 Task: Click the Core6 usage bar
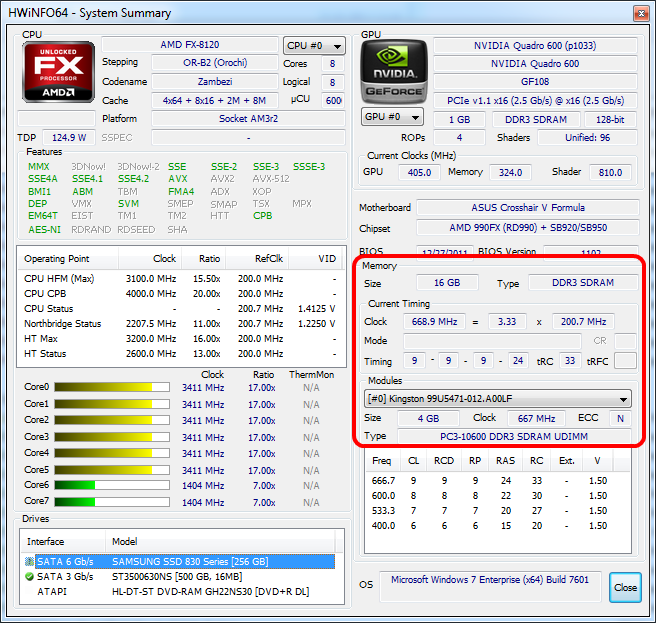tap(118, 485)
